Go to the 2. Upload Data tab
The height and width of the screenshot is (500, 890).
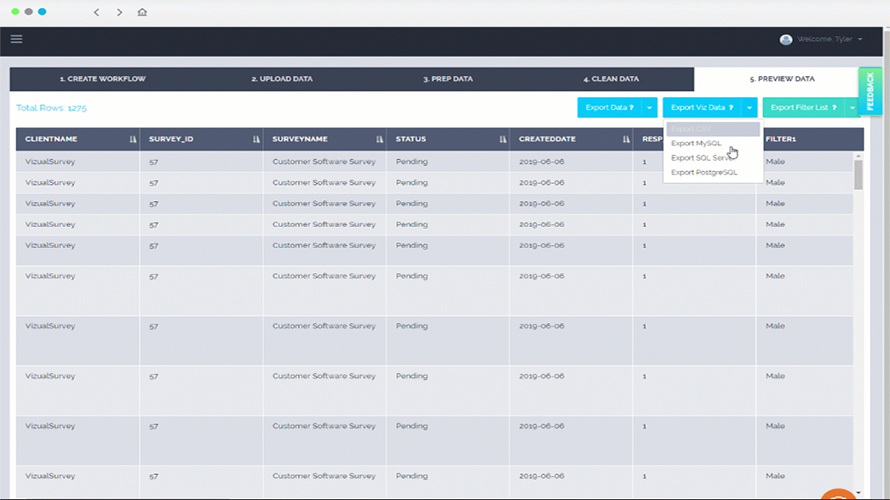click(282, 78)
